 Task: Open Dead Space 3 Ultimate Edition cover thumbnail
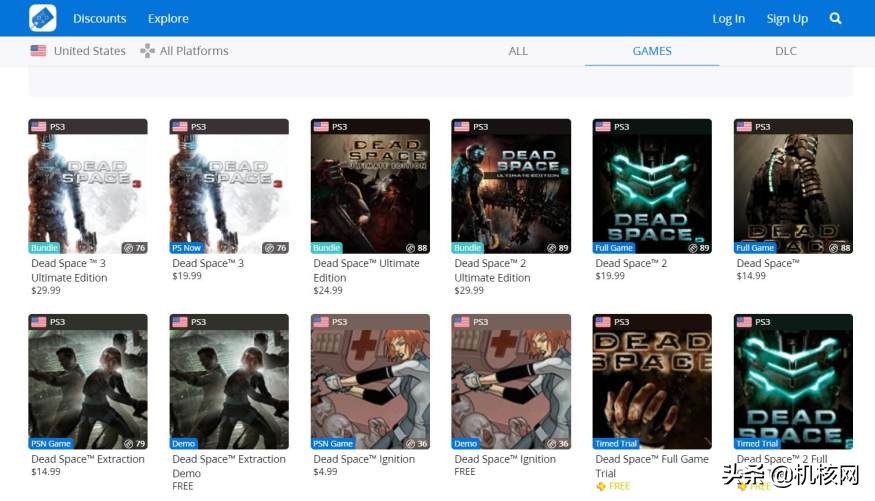(88, 186)
